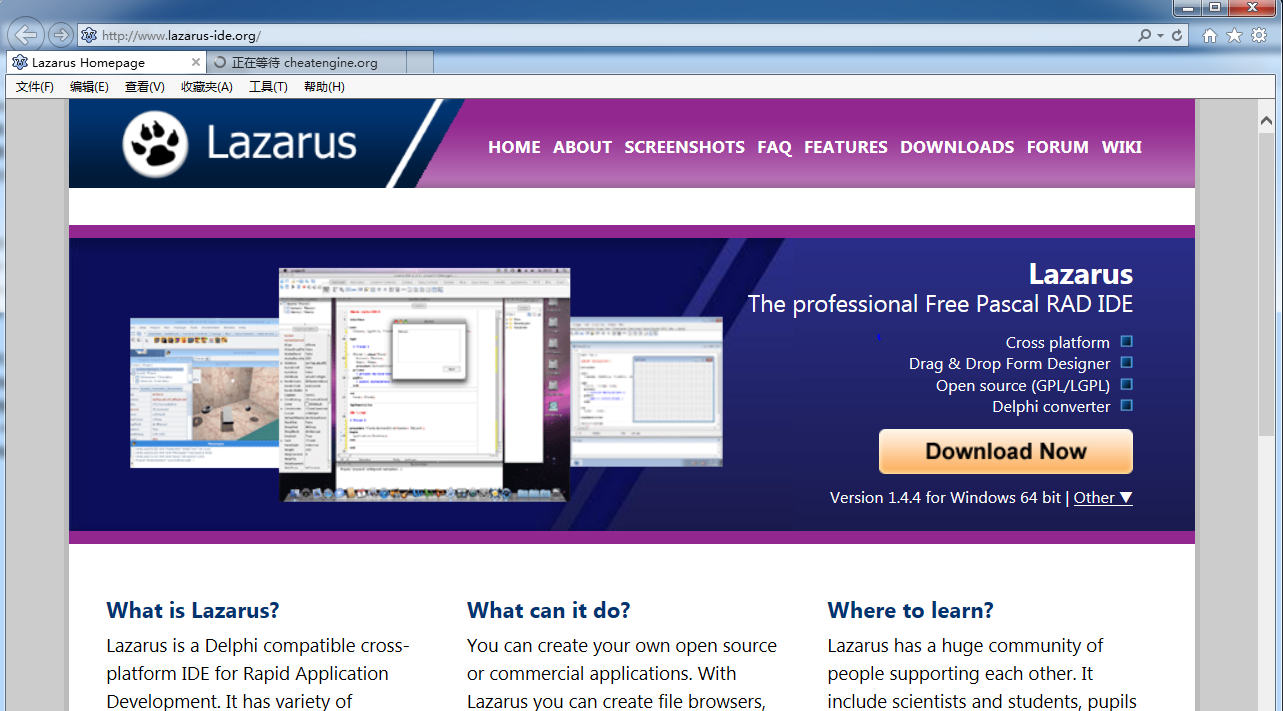This screenshot has width=1283, height=711.
Task: Refresh the page with the reload icon
Action: (x=1177, y=35)
